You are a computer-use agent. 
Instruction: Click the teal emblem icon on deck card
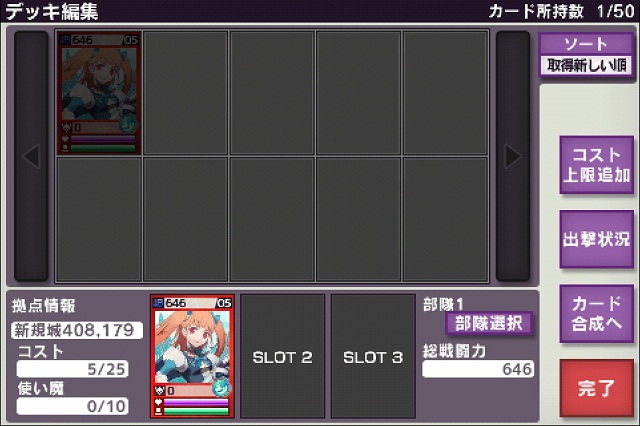221,388
